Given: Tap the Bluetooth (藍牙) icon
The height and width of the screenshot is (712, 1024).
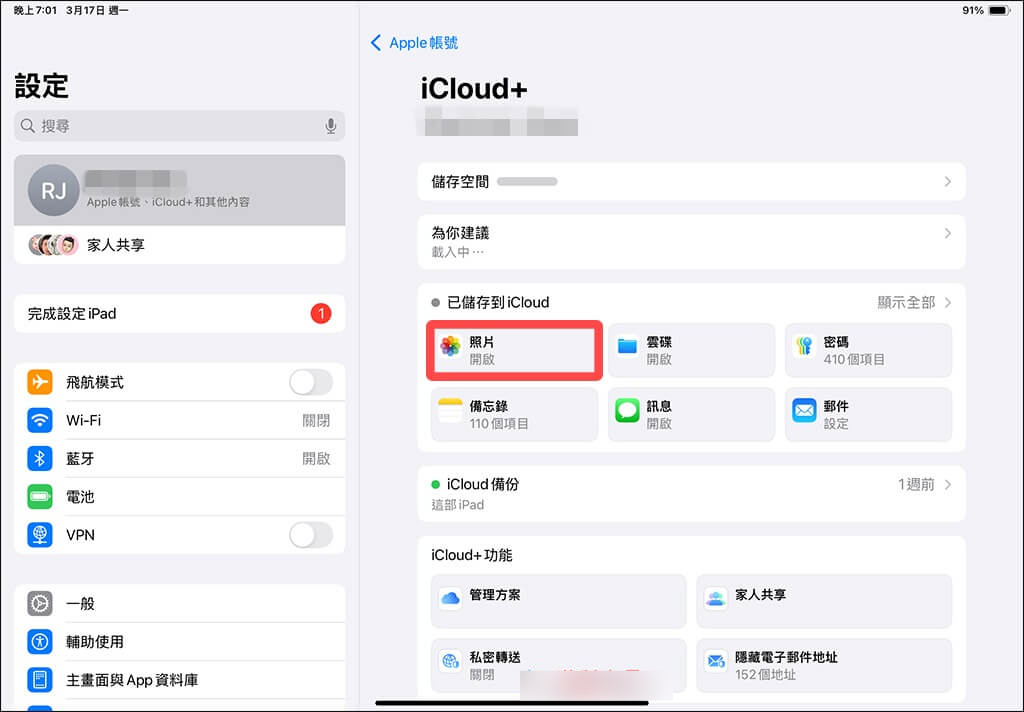Looking at the screenshot, I should point(40,458).
